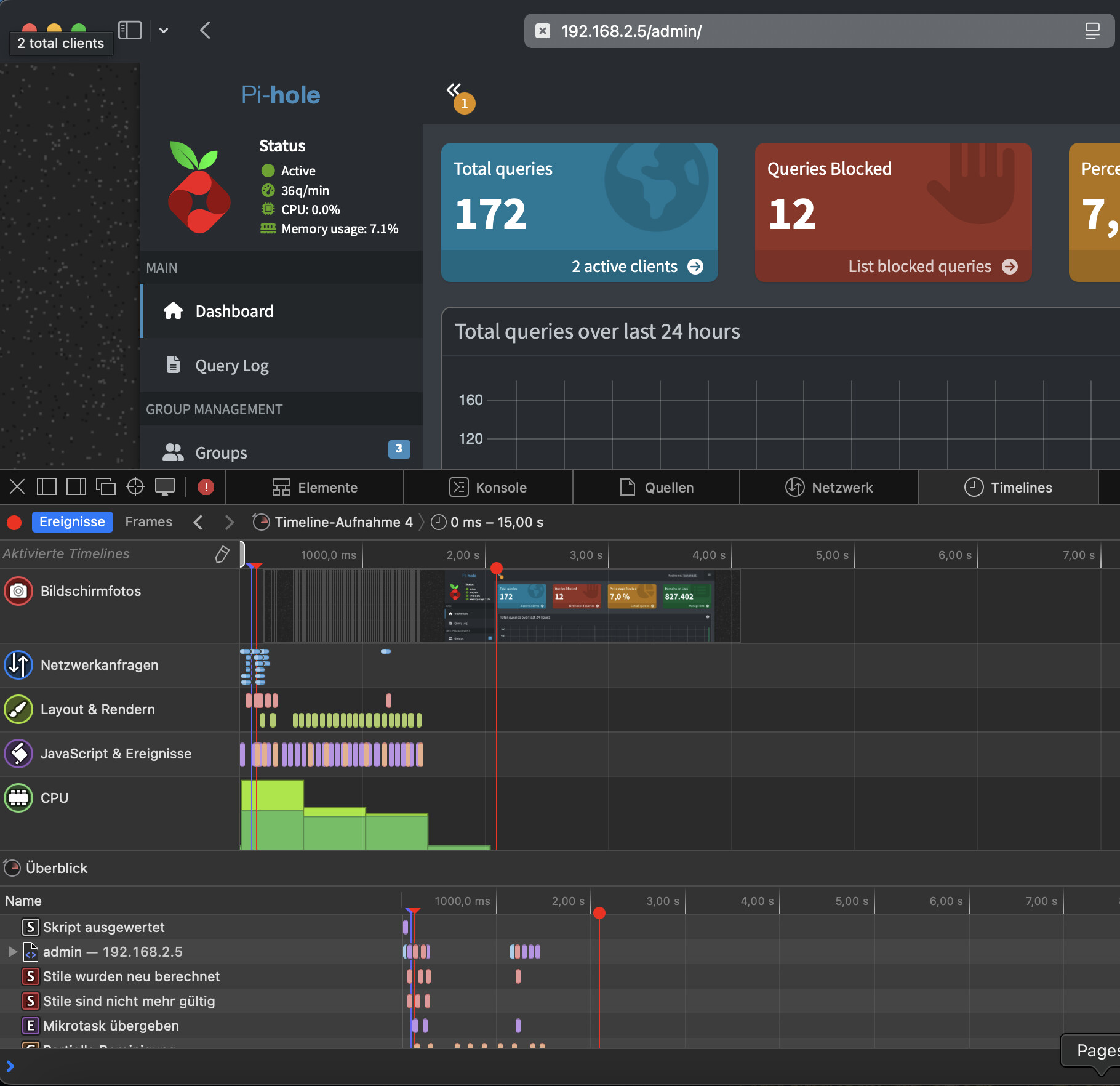Show the red error indicator

click(206, 487)
